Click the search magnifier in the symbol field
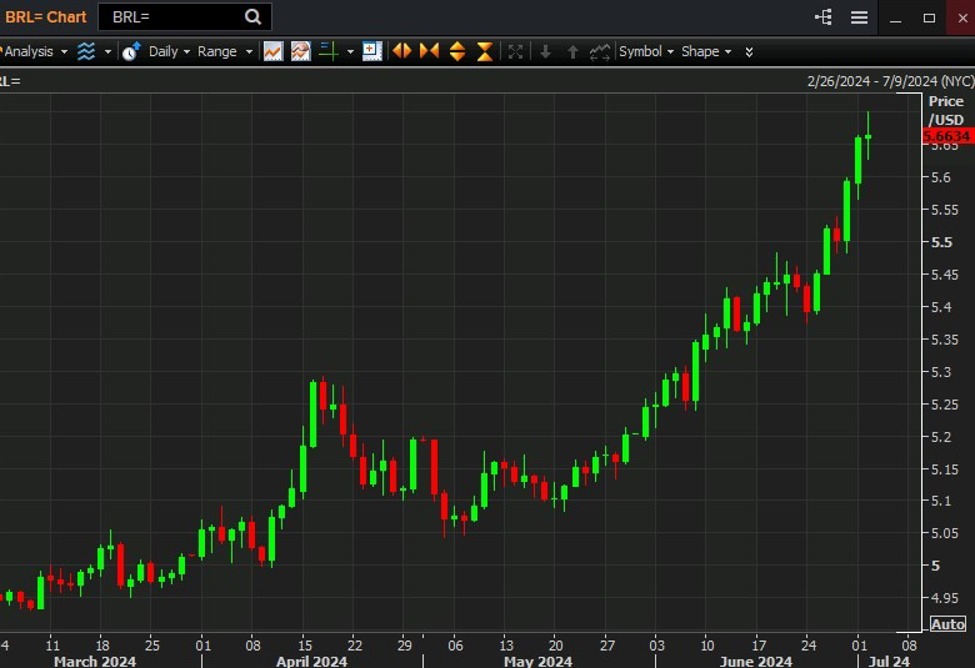 (252, 17)
